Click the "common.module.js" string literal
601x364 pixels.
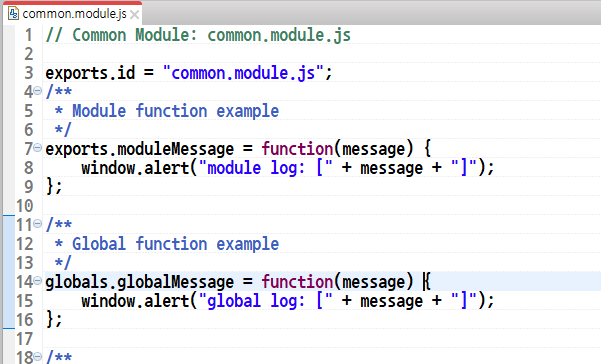[243, 73]
